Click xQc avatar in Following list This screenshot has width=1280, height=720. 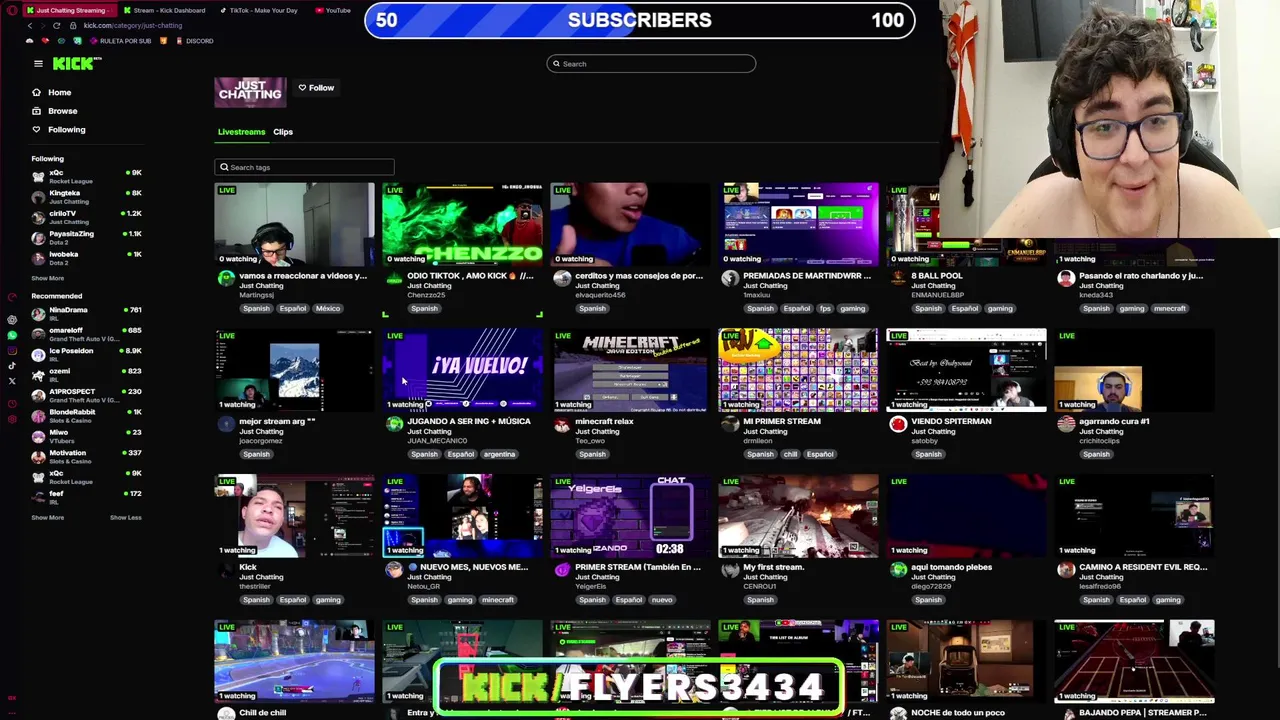pos(38,176)
